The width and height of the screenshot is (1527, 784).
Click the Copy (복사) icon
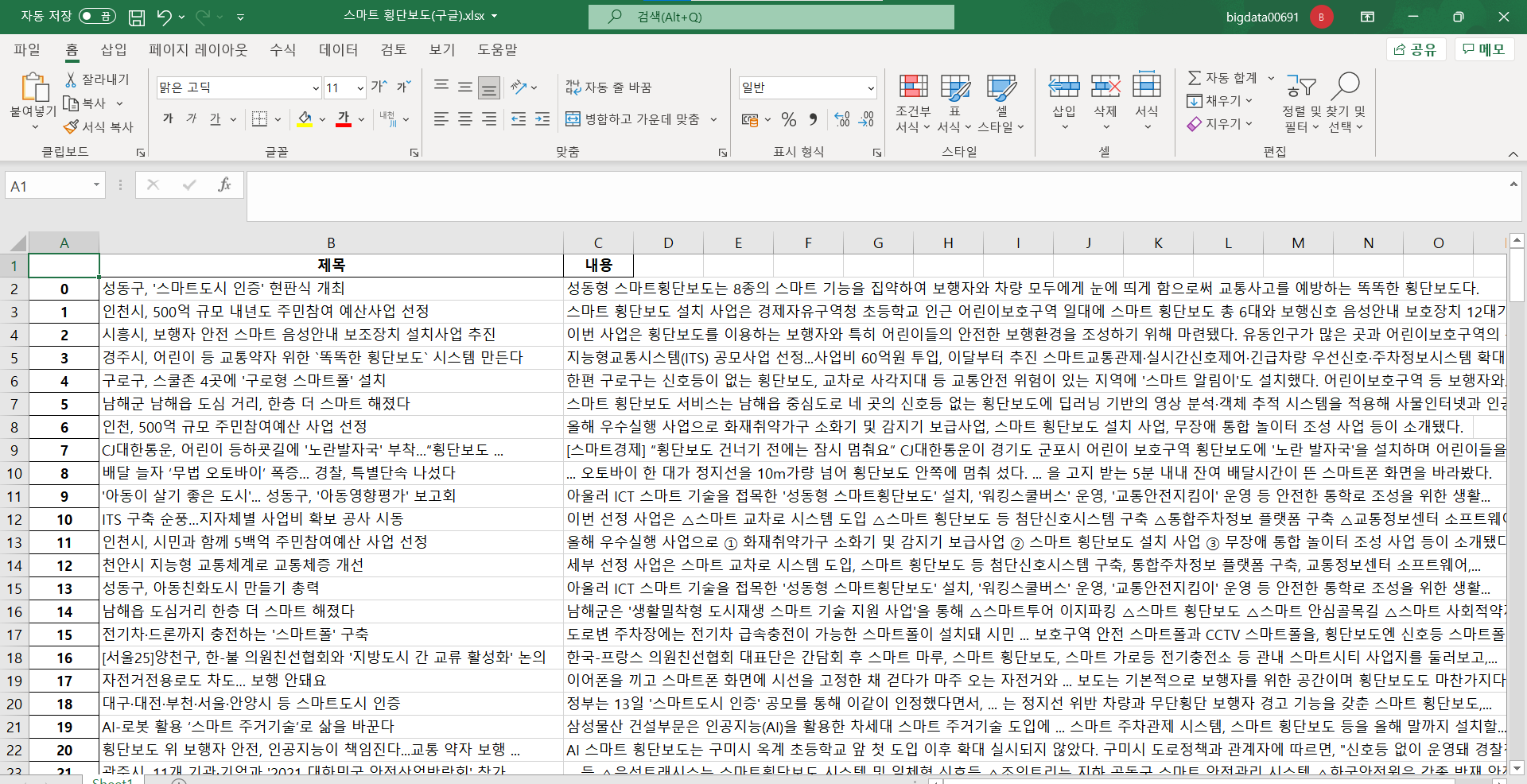[x=71, y=103]
